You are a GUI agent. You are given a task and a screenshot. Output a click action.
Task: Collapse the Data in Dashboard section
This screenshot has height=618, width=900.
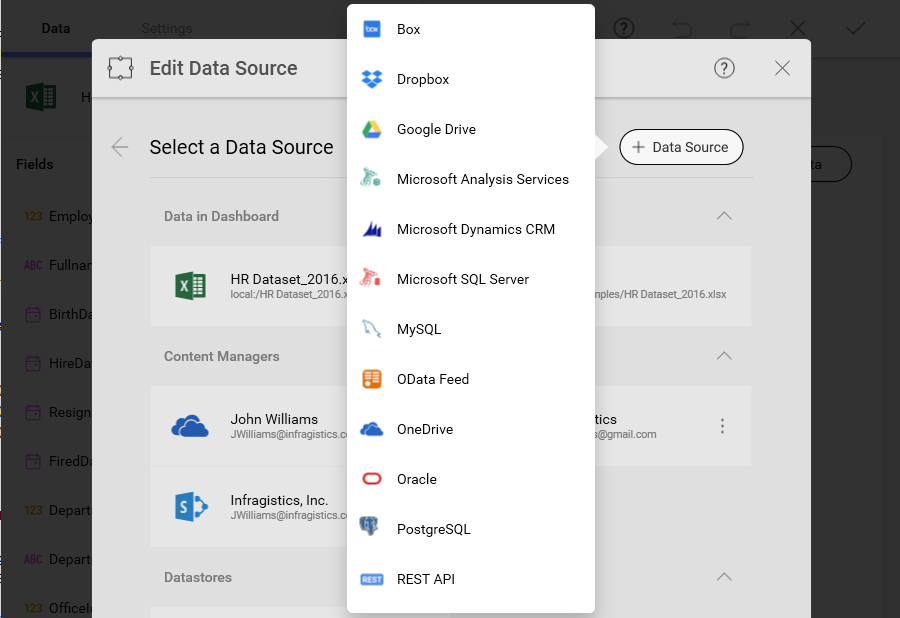[724, 216]
